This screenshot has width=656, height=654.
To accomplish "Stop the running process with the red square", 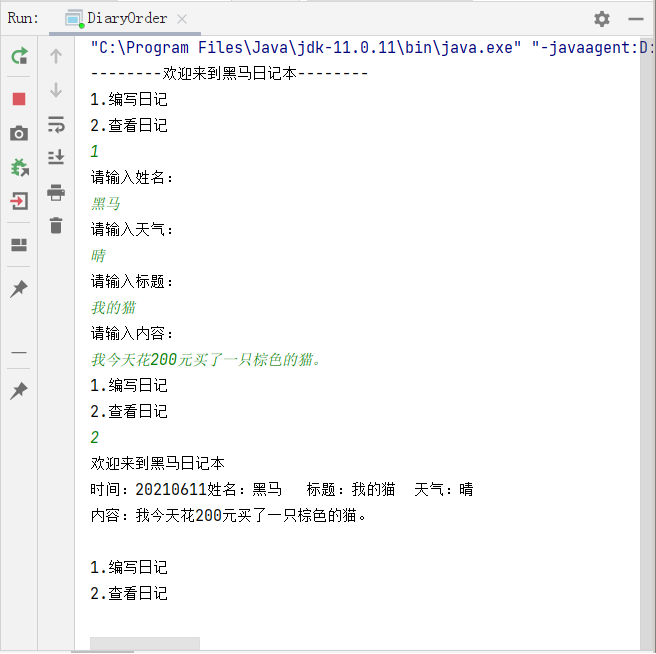I will (19, 98).
